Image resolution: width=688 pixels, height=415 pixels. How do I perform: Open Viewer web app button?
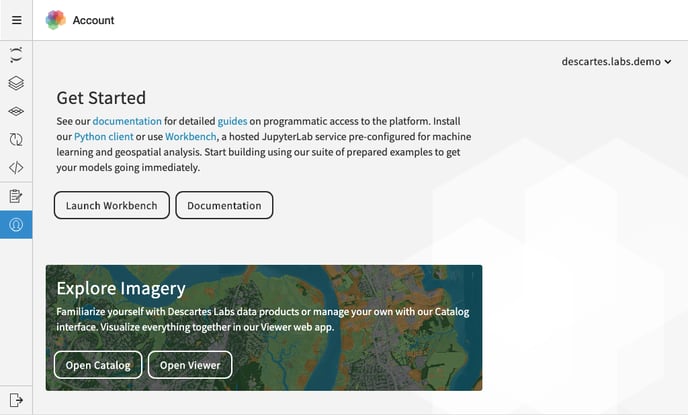click(x=190, y=365)
